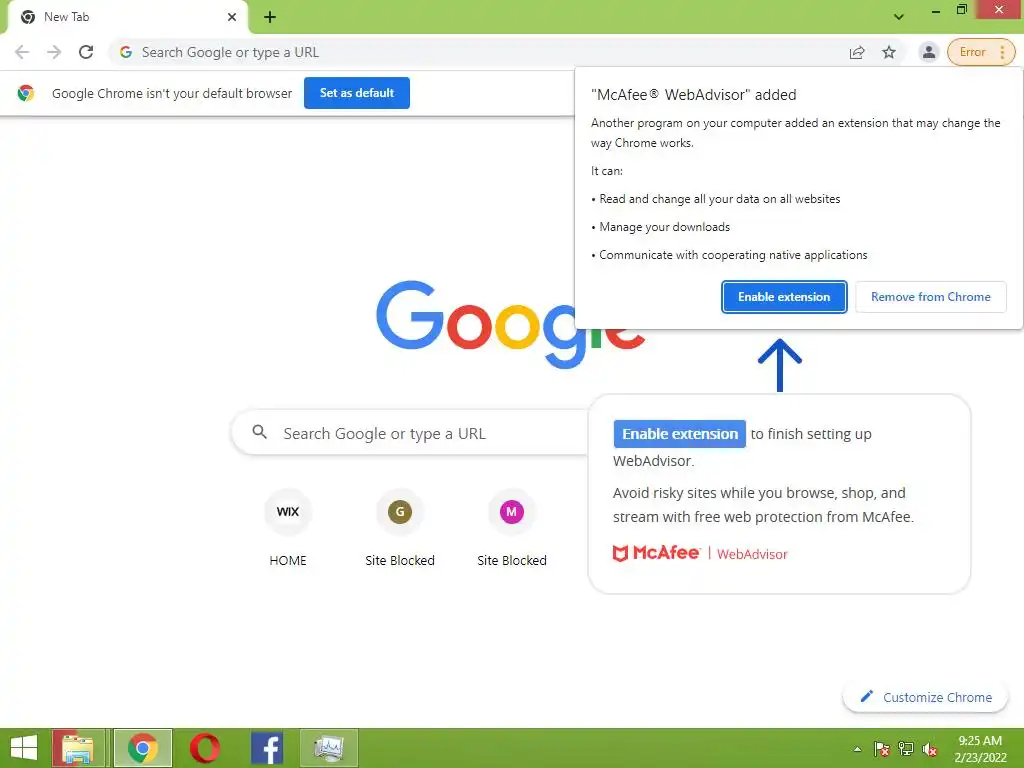Screen dimensions: 1024x768
Task: Open the G Site Blocked shortcut
Action: [x=400, y=528]
